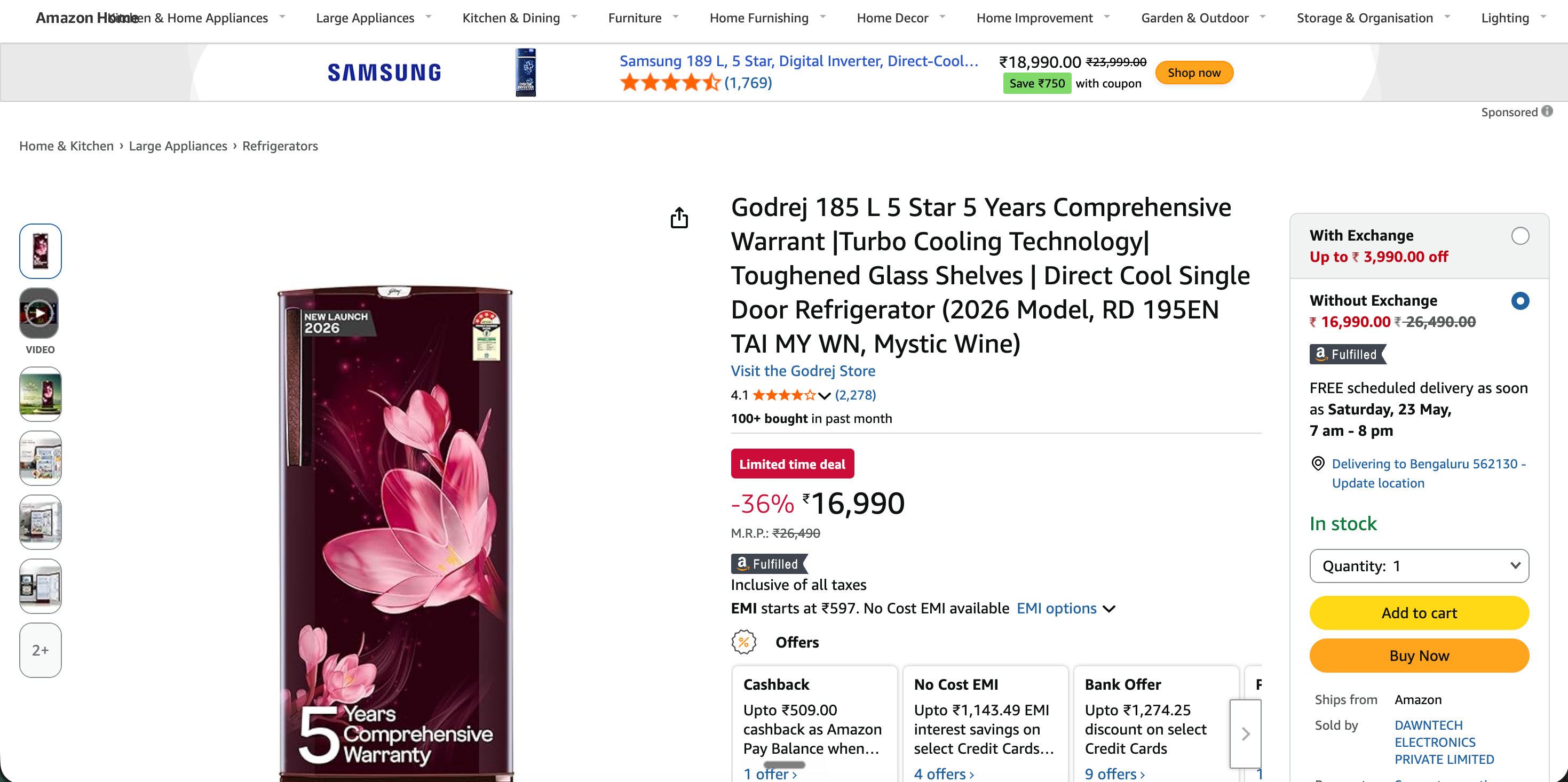The image size is (1568, 782).
Task: Click the Offers percent badge icon
Action: (x=744, y=642)
